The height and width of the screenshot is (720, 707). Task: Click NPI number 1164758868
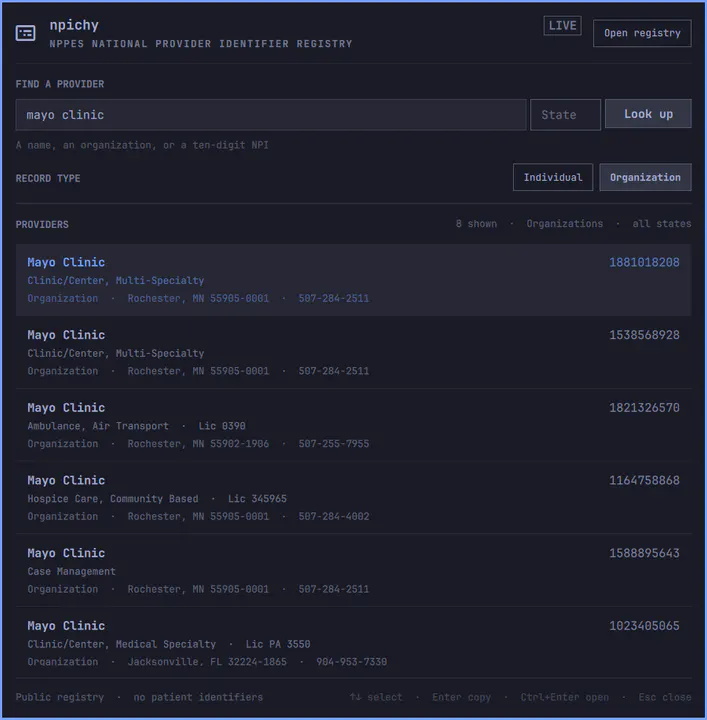pos(644,480)
